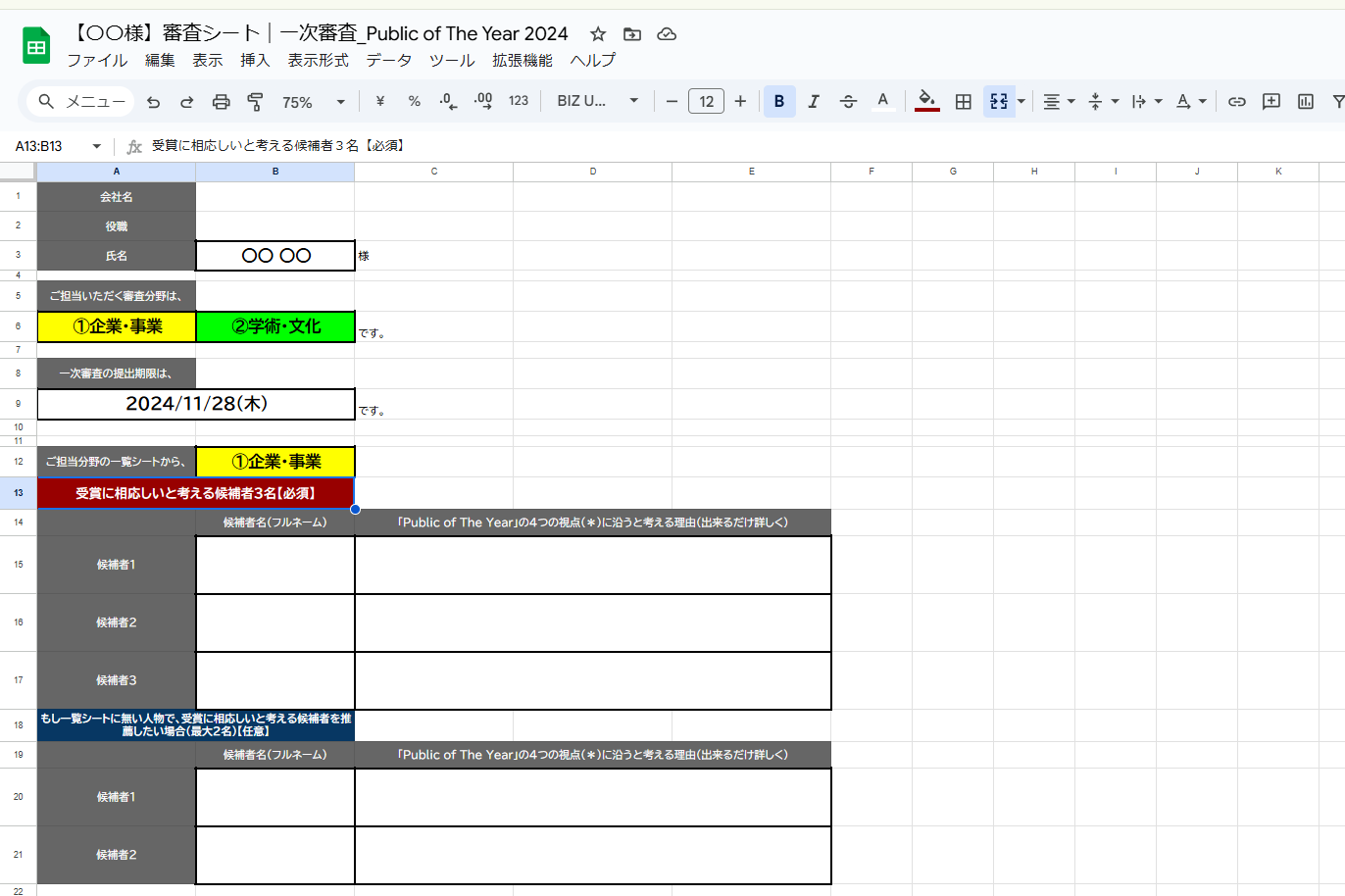Star this spreadsheet document
The image size is (1345, 896).
[x=598, y=34]
